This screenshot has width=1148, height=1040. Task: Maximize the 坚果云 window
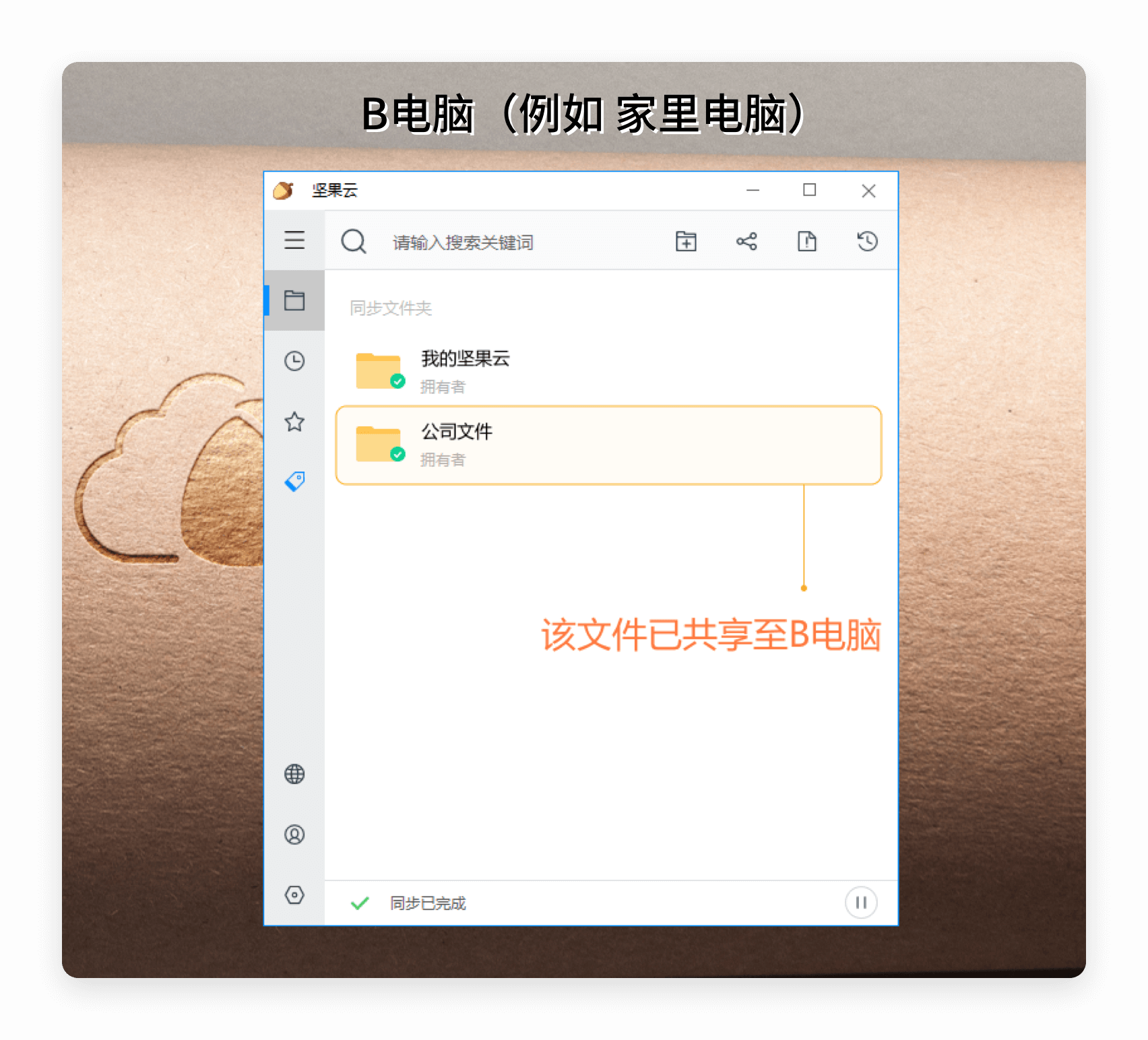pos(810,191)
